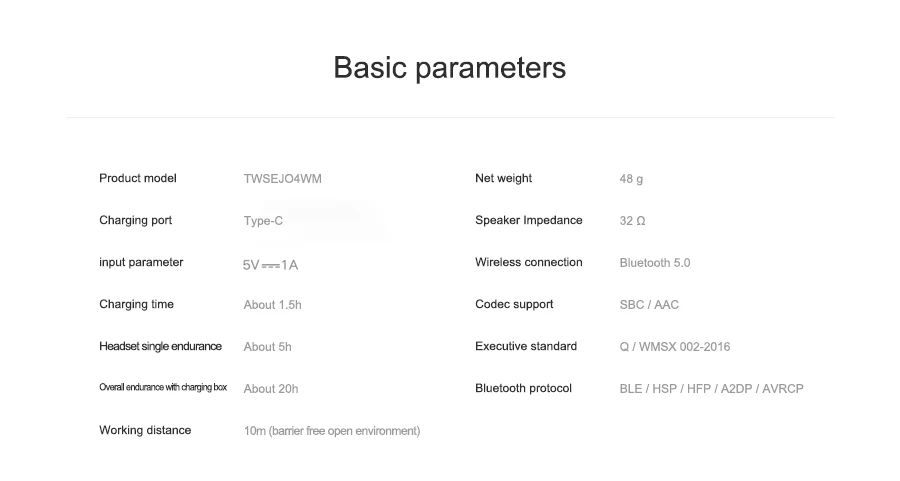
Task: Click the input parameter label
Action: (x=141, y=263)
